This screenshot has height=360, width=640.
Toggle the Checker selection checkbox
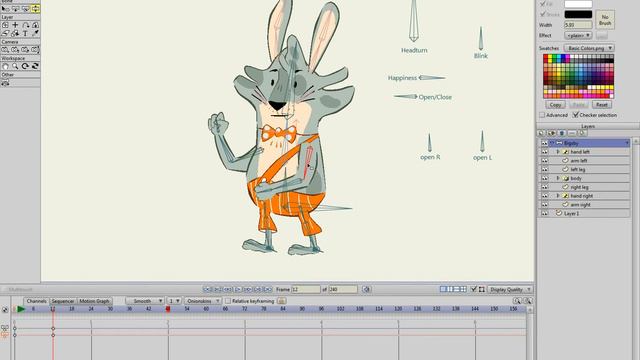(576, 115)
